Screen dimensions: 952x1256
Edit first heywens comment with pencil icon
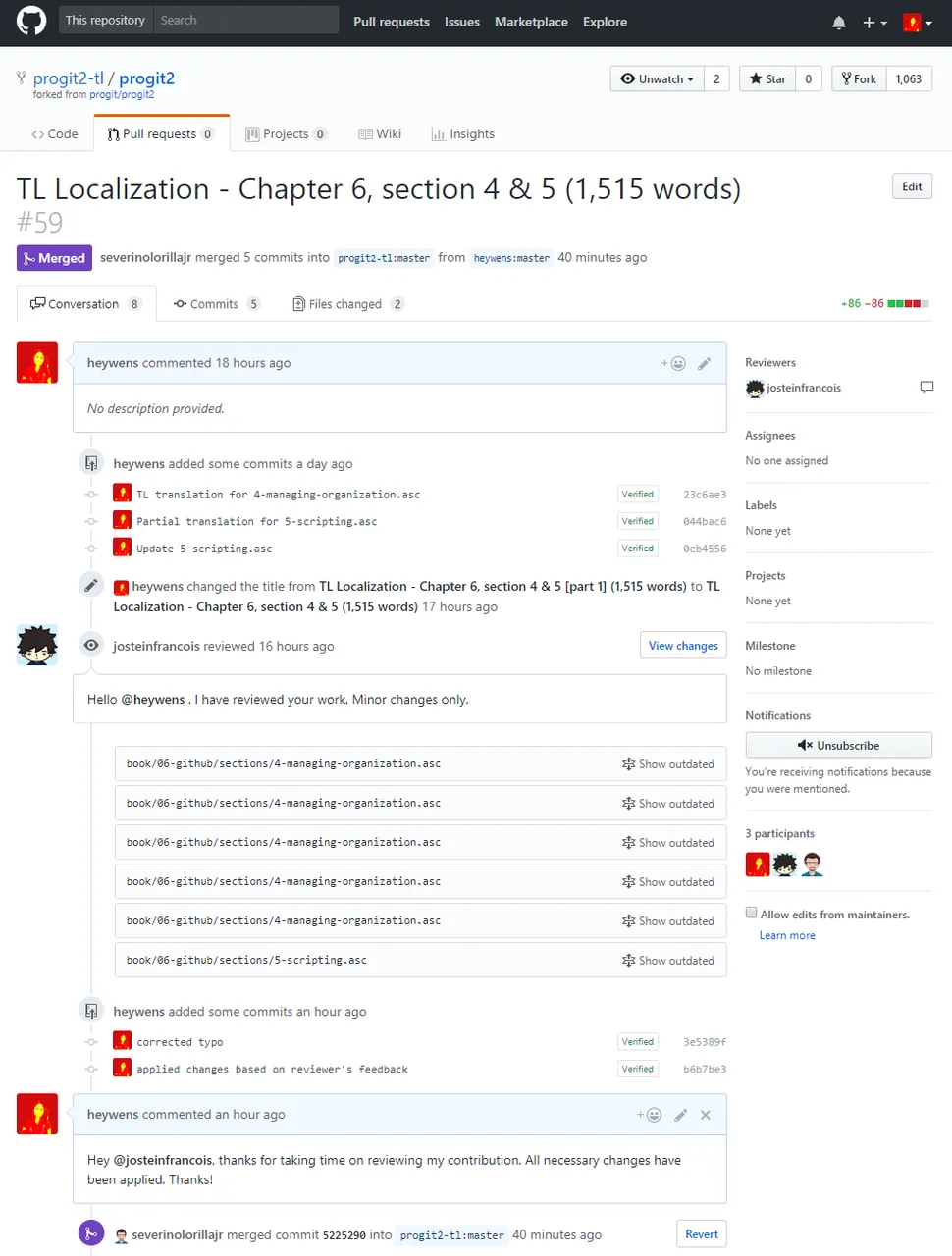(704, 363)
